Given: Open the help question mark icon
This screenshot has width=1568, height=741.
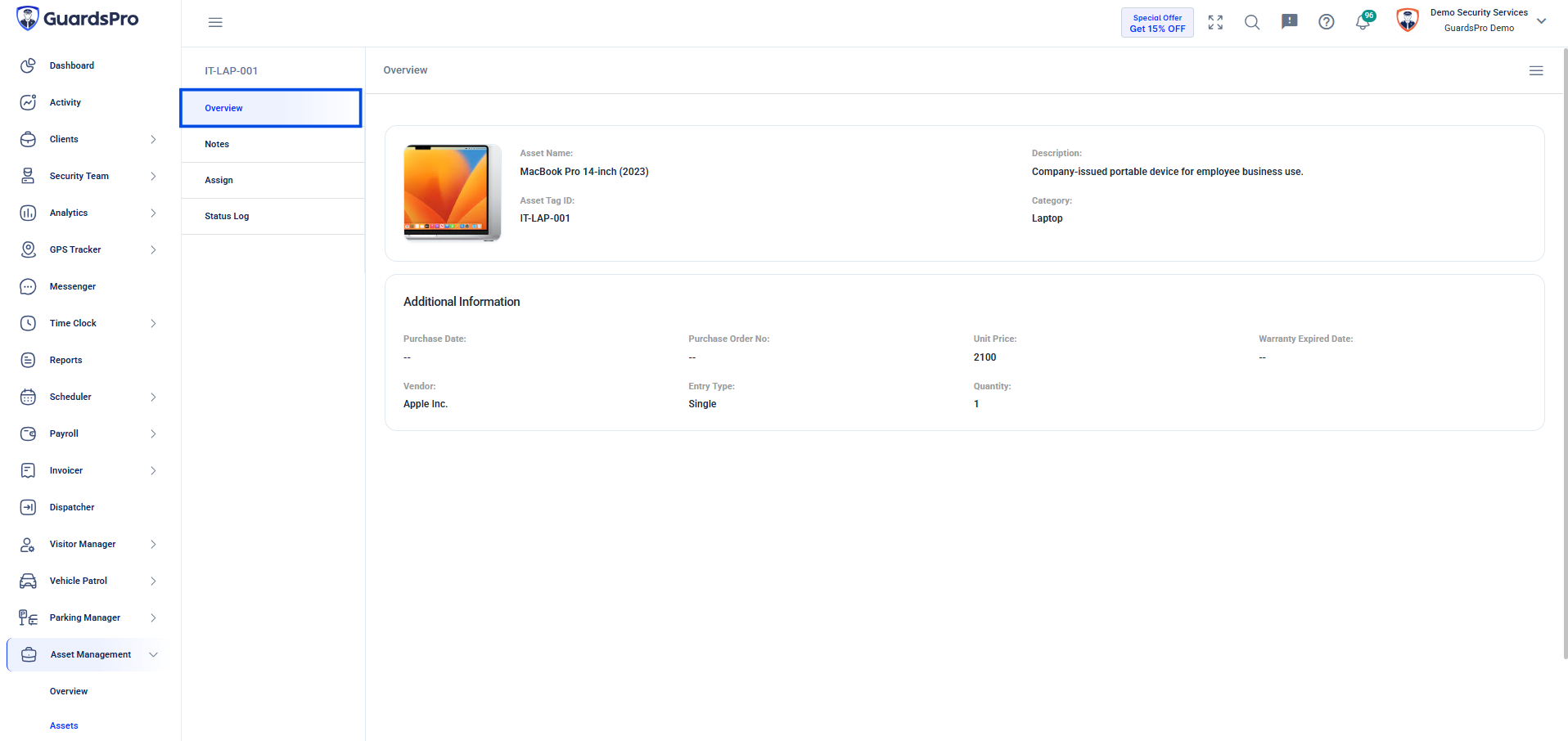Looking at the screenshot, I should coord(1327,22).
